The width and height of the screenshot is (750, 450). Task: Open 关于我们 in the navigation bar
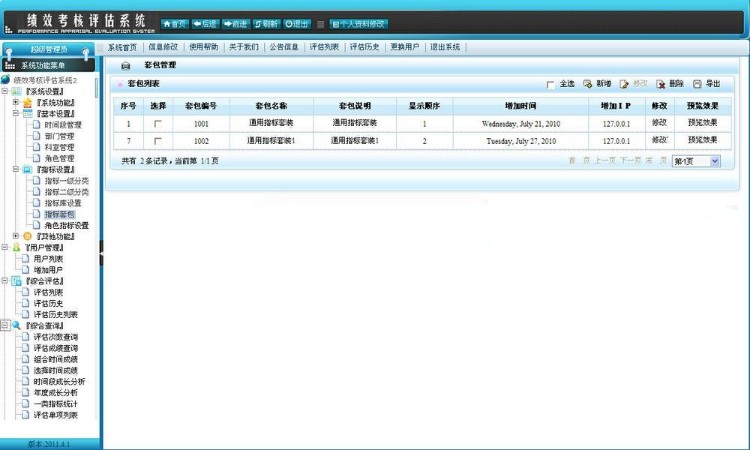pos(244,47)
